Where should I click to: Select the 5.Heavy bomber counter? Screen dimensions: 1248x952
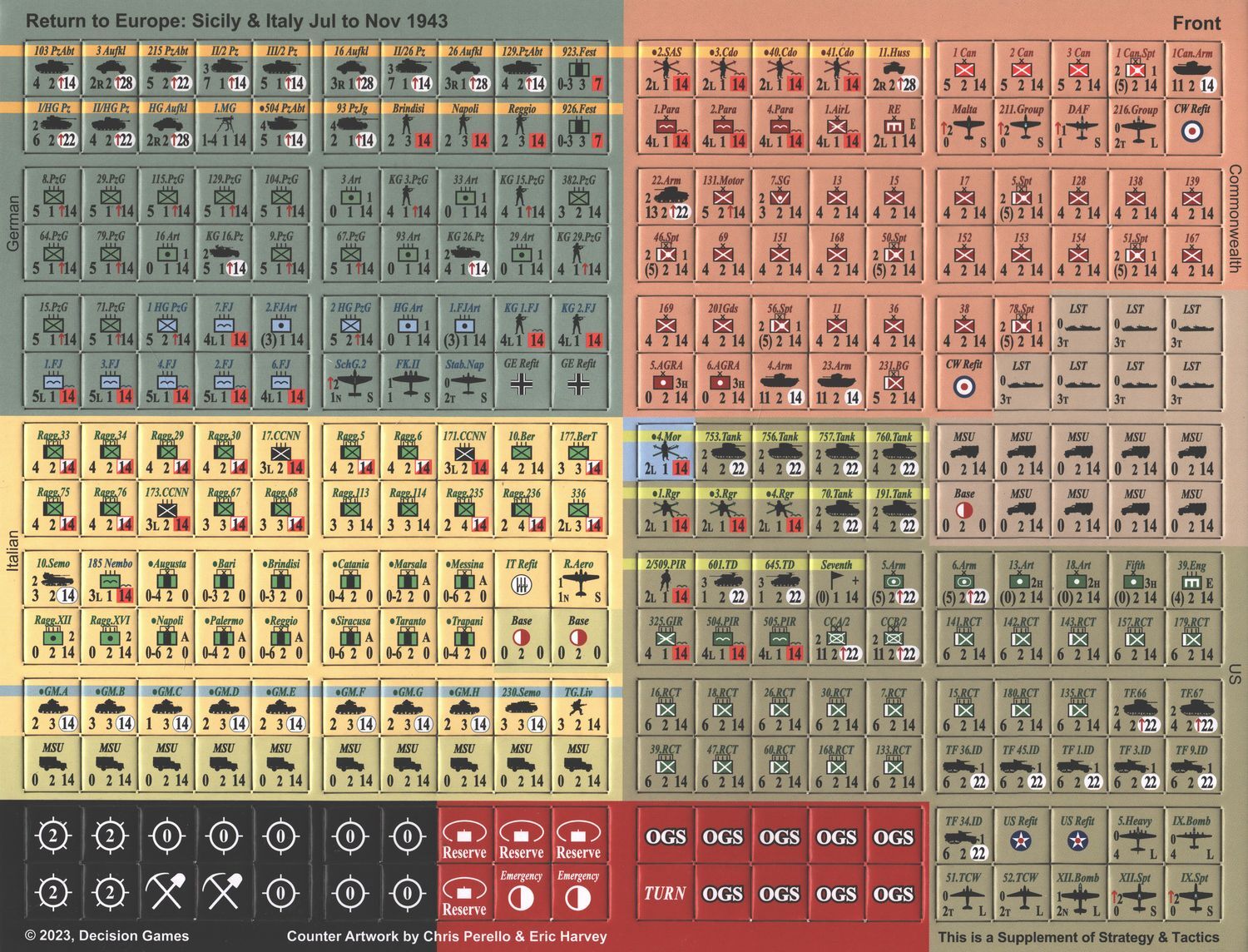coord(1135,837)
